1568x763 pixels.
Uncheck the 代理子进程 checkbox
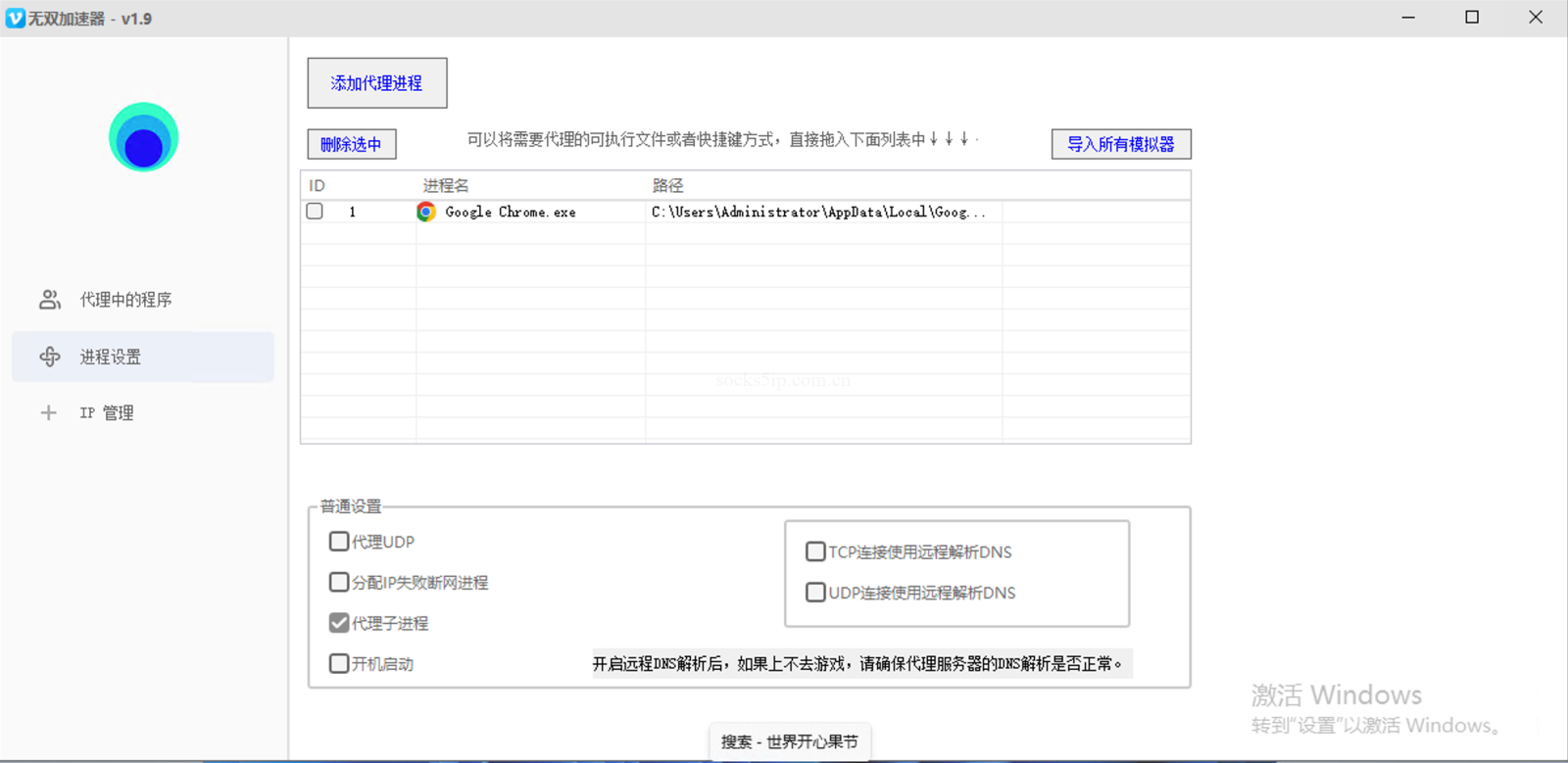pyautogui.click(x=339, y=623)
